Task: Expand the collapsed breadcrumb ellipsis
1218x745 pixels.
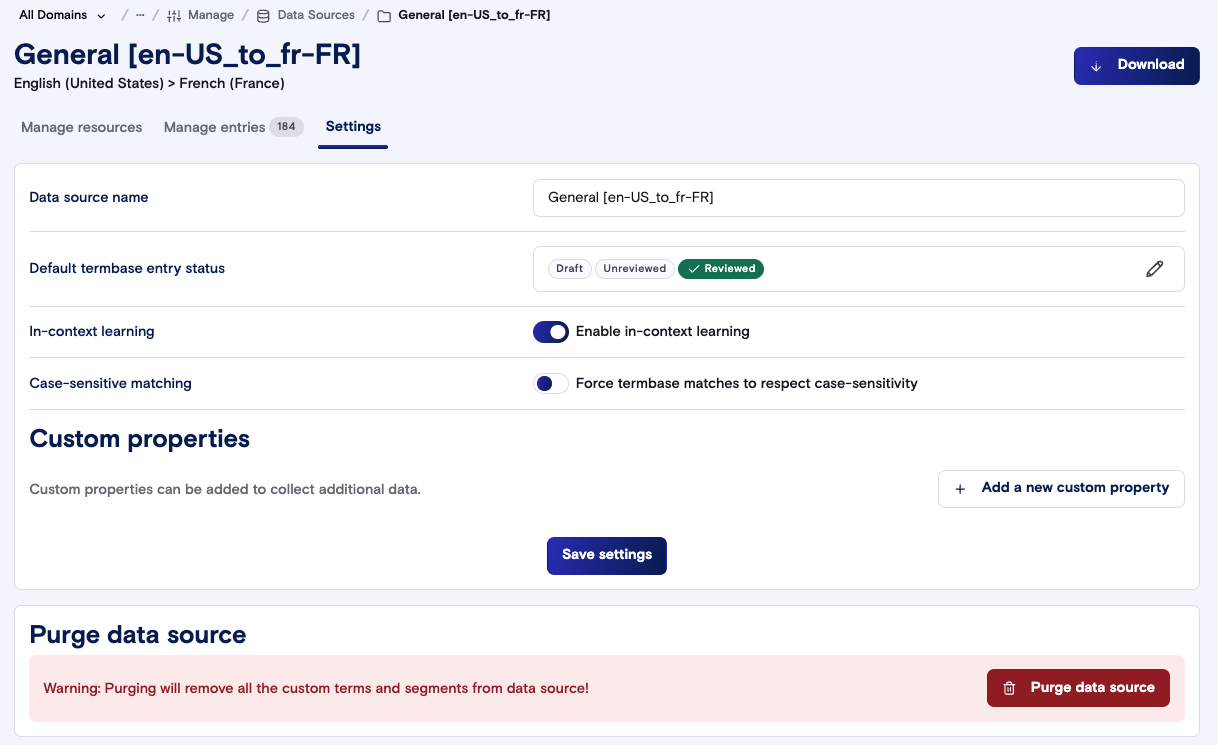Action: 140,15
